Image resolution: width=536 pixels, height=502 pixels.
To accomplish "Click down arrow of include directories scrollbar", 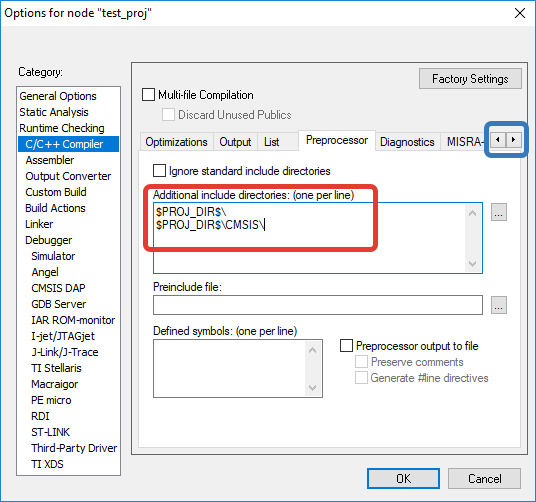I will pos(473,263).
